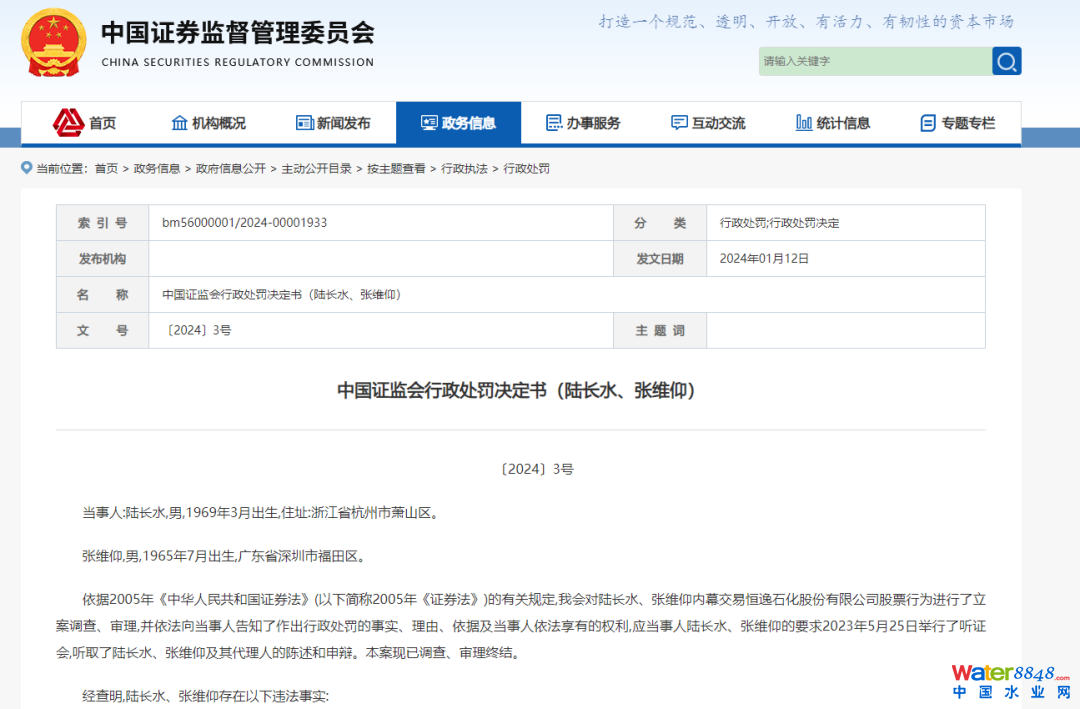Click the 机构概况 building icon
Screen dimensions: 1080x709
180,123
